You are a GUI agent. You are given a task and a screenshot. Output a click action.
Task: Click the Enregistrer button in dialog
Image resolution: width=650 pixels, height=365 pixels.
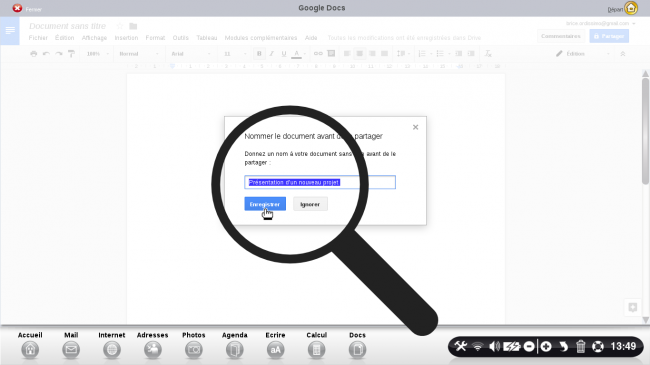[x=265, y=204]
